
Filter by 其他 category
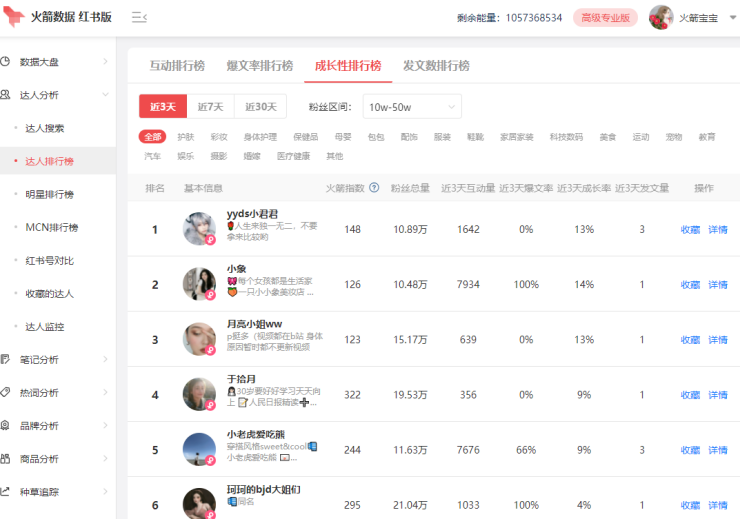click(x=335, y=156)
